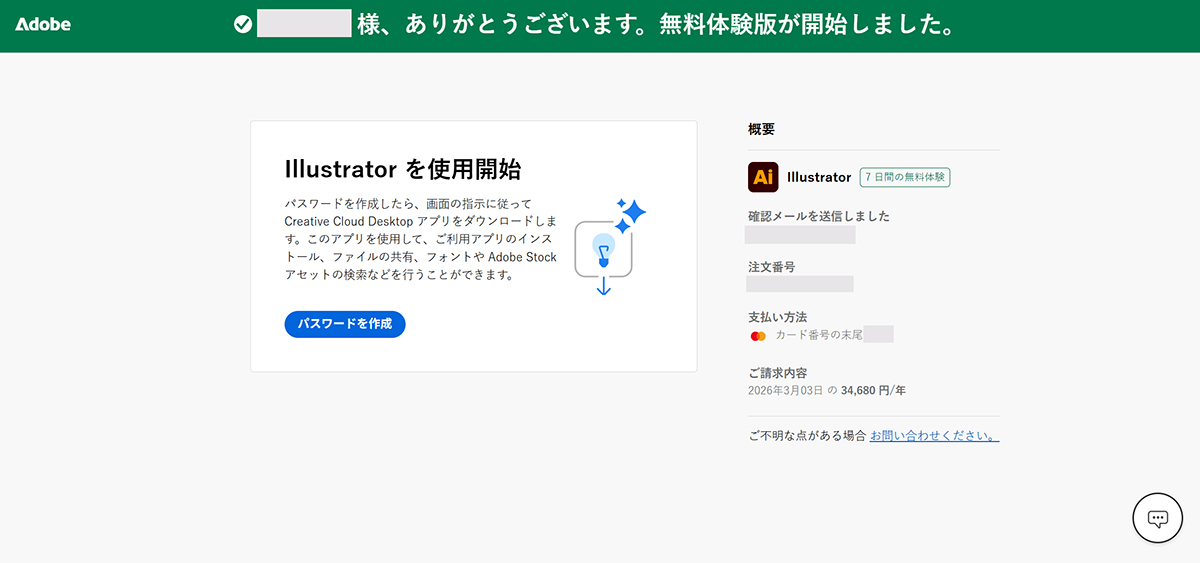The image size is (1200, 563).
Task: Click the 注文番号 label
Action: (x=772, y=267)
